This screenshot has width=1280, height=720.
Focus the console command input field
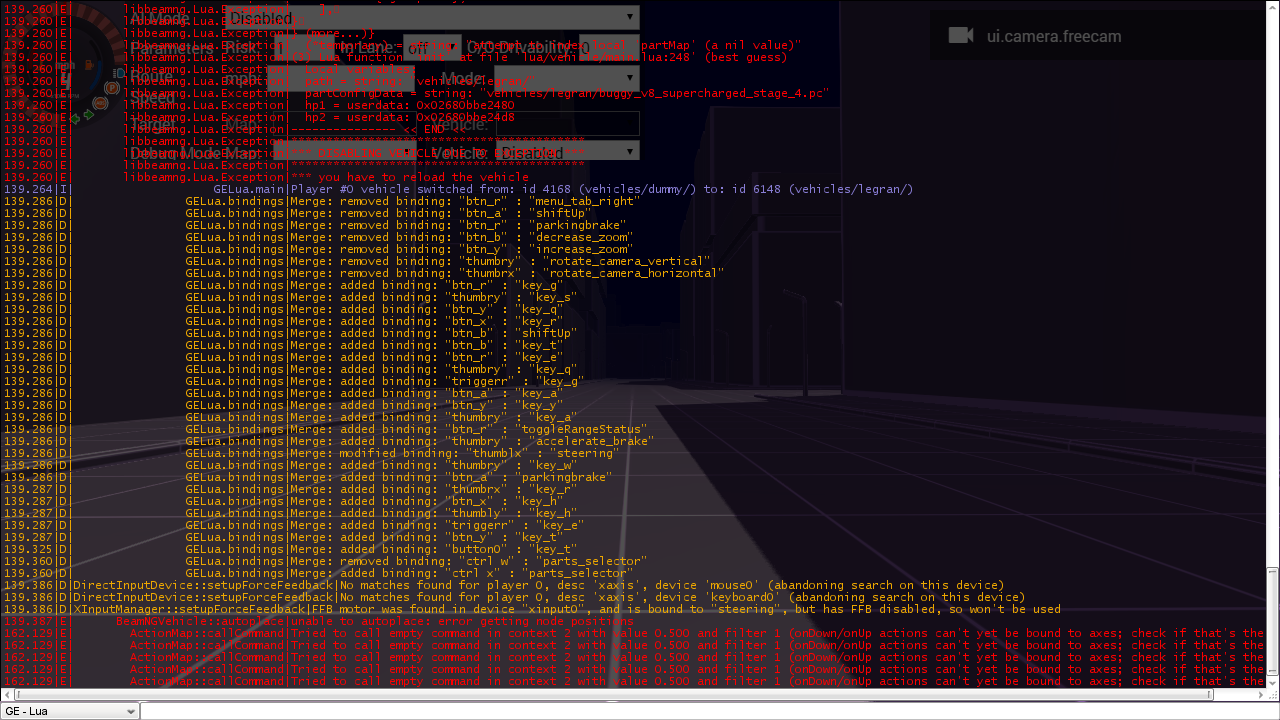(x=709, y=711)
